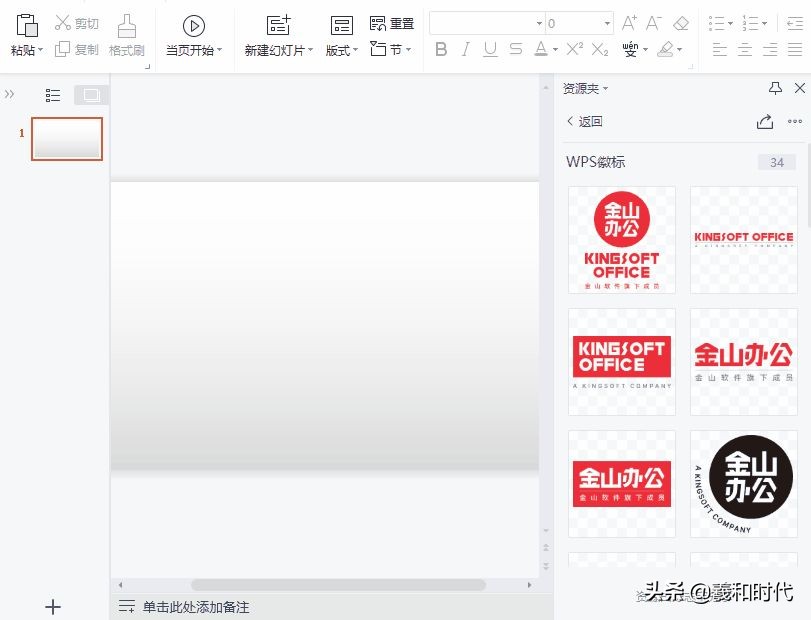This screenshot has height=620, width=811.
Task: Open the Layout (版式) menu icon
Action: point(341,25)
